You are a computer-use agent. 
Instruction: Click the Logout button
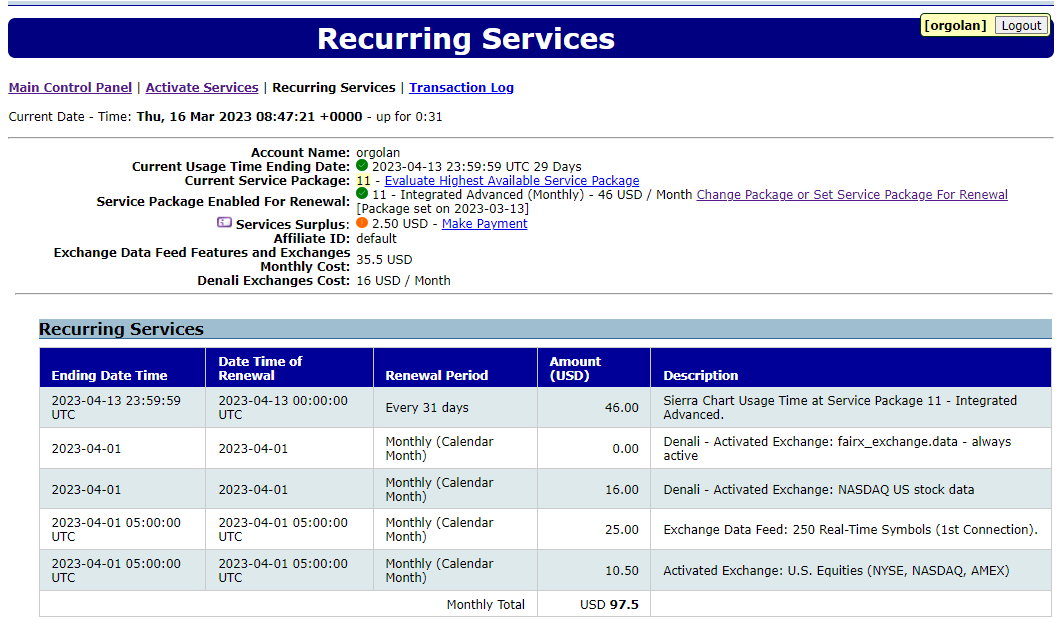click(x=1021, y=26)
